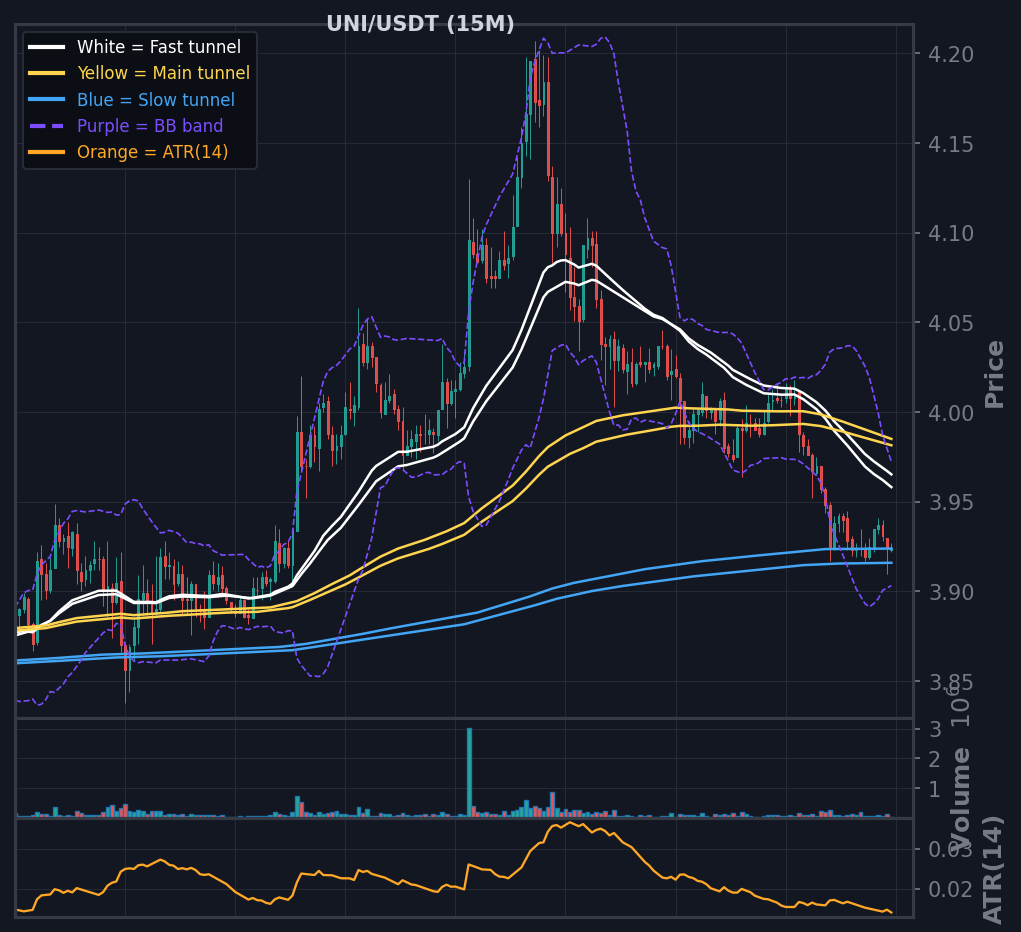Click the 4.20 price axis label

point(951,54)
